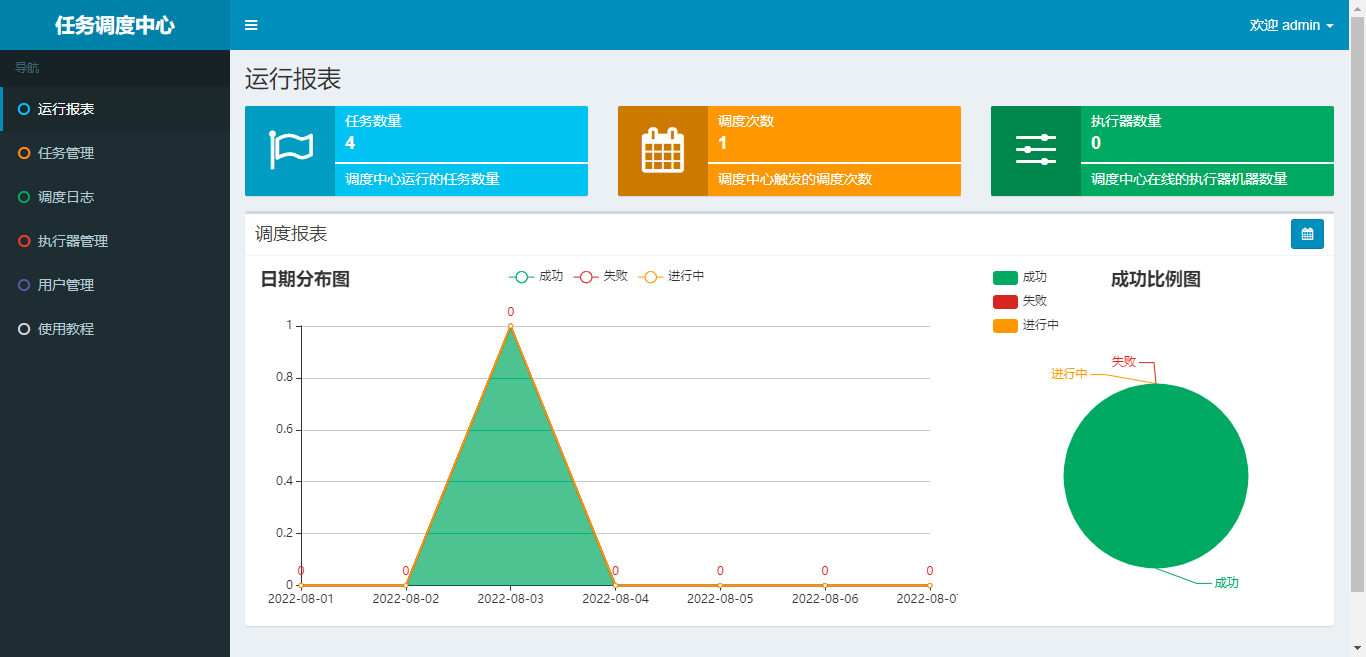Open the date range picker in 调度报表 panel
The height and width of the screenshot is (657, 1366).
coord(1307,233)
